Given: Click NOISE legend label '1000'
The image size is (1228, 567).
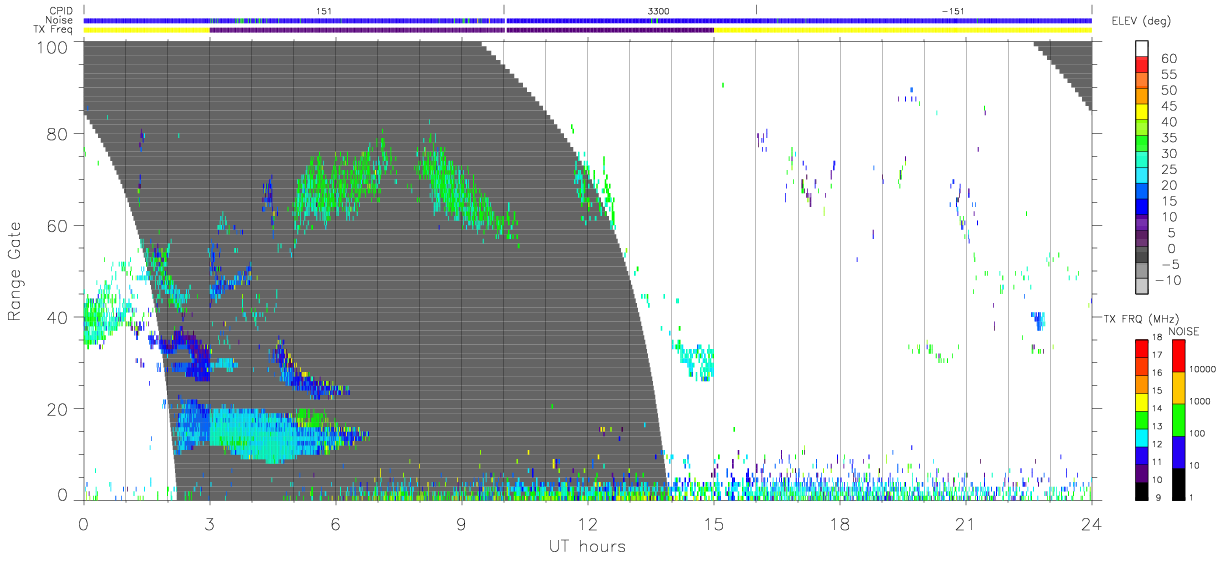Looking at the screenshot, I should [1202, 400].
